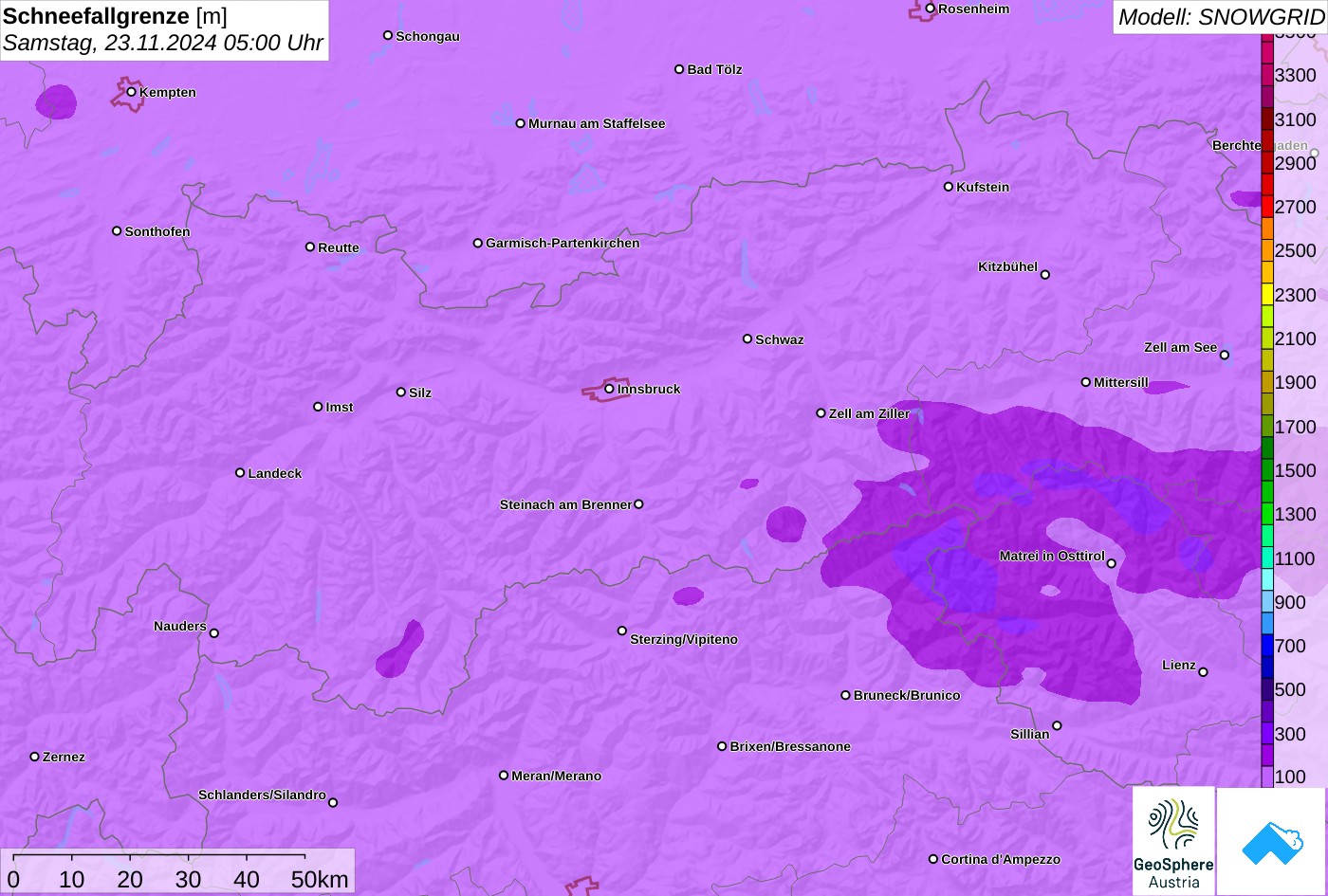This screenshot has height=896, width=1328.
Task: Click the Modell: SNOWGRID label
Action: [1221, 16]
